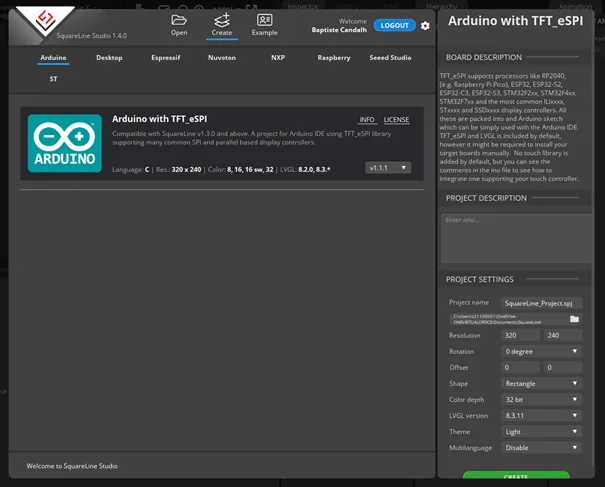Screen dimensions: 605x487
Task: Switch to the Raspberry tab
Action: coord(334,57)
